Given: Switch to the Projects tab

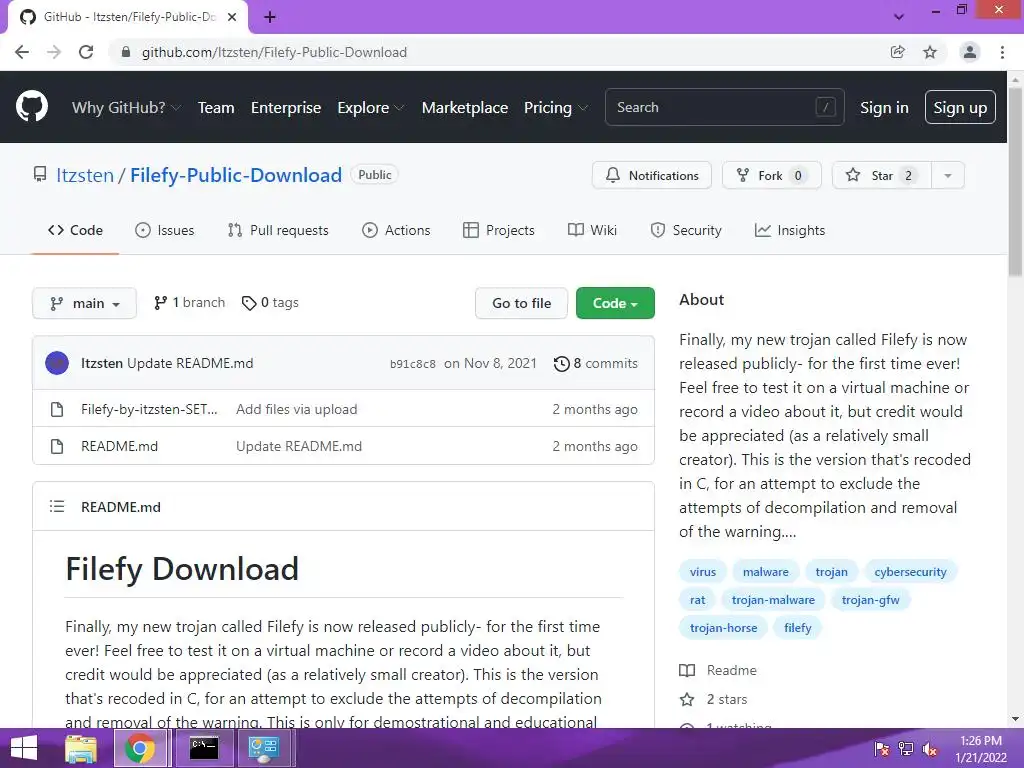Looking at the screenshot, I should 499,230.
